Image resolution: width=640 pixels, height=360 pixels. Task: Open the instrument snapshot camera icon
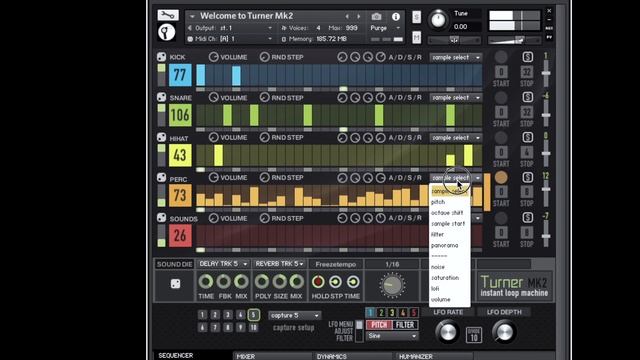pyautogui.click(x=376, y=16)
